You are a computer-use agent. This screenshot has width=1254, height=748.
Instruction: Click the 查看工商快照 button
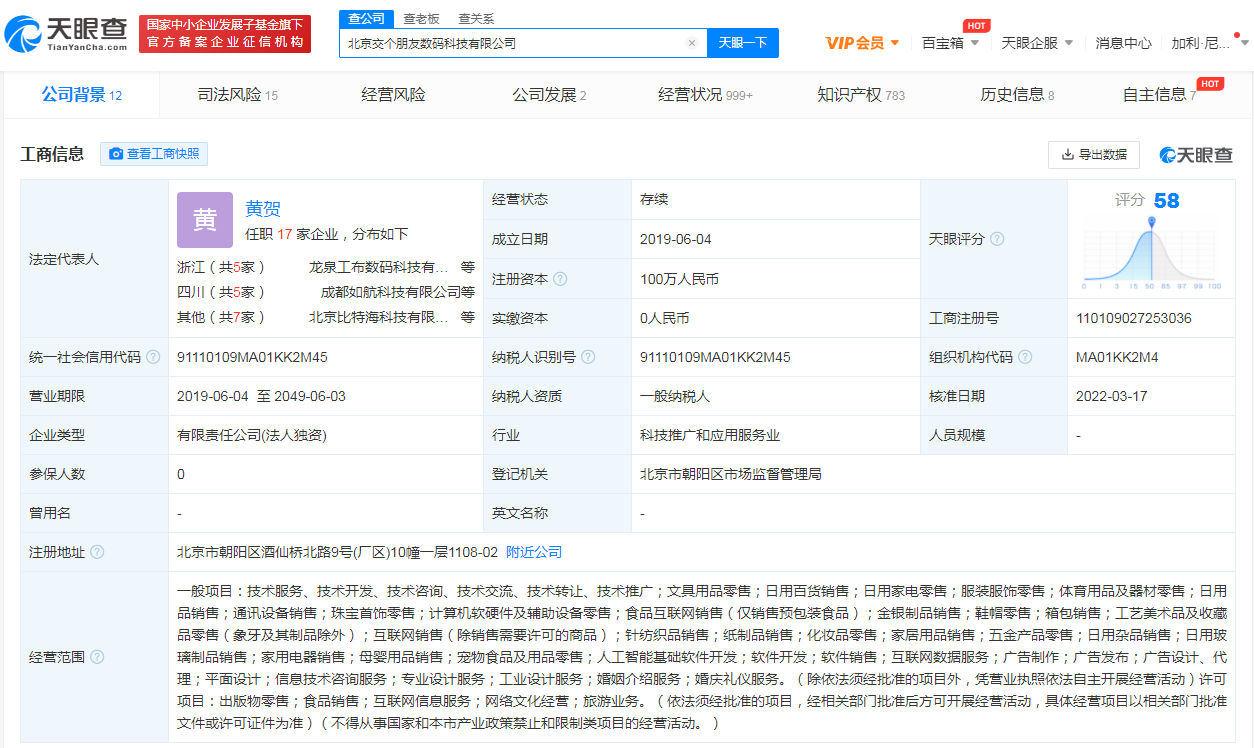click(154, 154)
